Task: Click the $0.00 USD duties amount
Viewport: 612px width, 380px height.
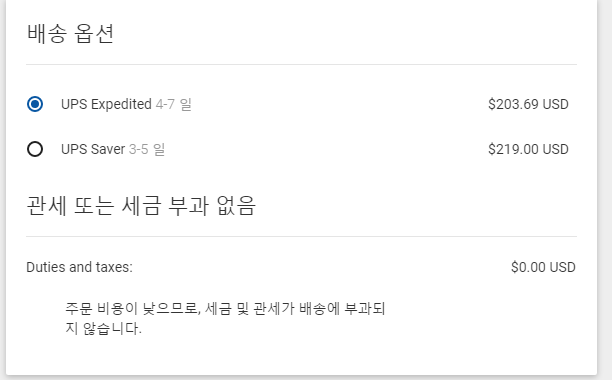Action: tap(543, 267)
